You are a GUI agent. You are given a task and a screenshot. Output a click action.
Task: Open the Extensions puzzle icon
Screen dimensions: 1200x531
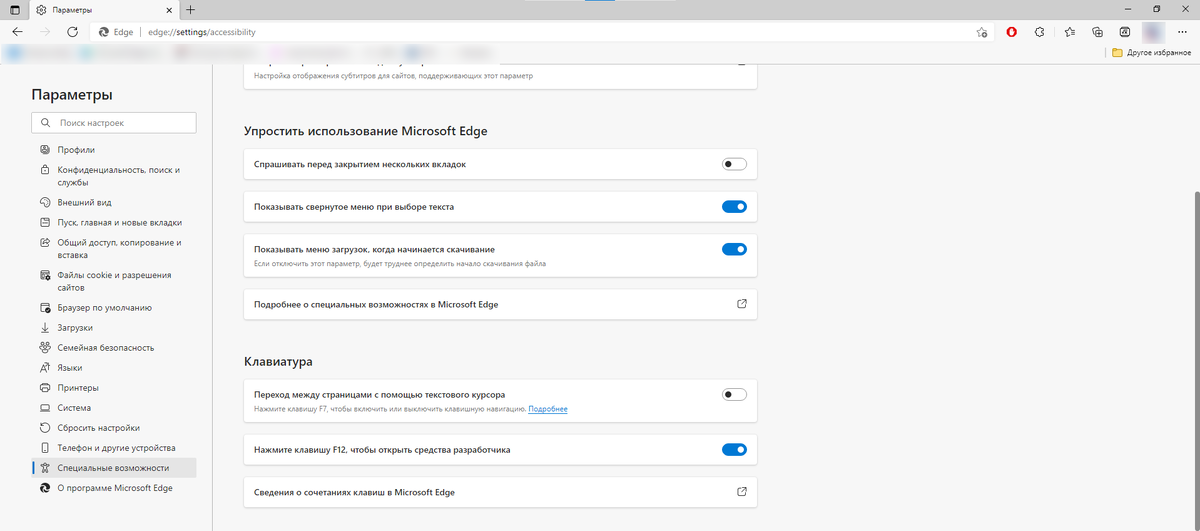point(1040,32)
